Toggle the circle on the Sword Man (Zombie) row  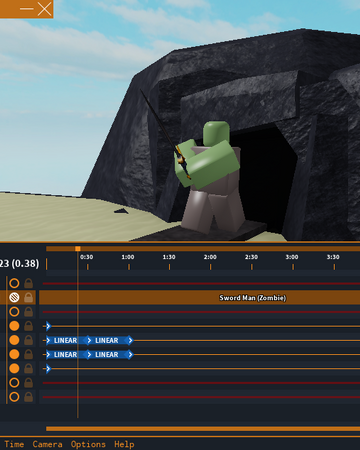(x=14, y=297)
